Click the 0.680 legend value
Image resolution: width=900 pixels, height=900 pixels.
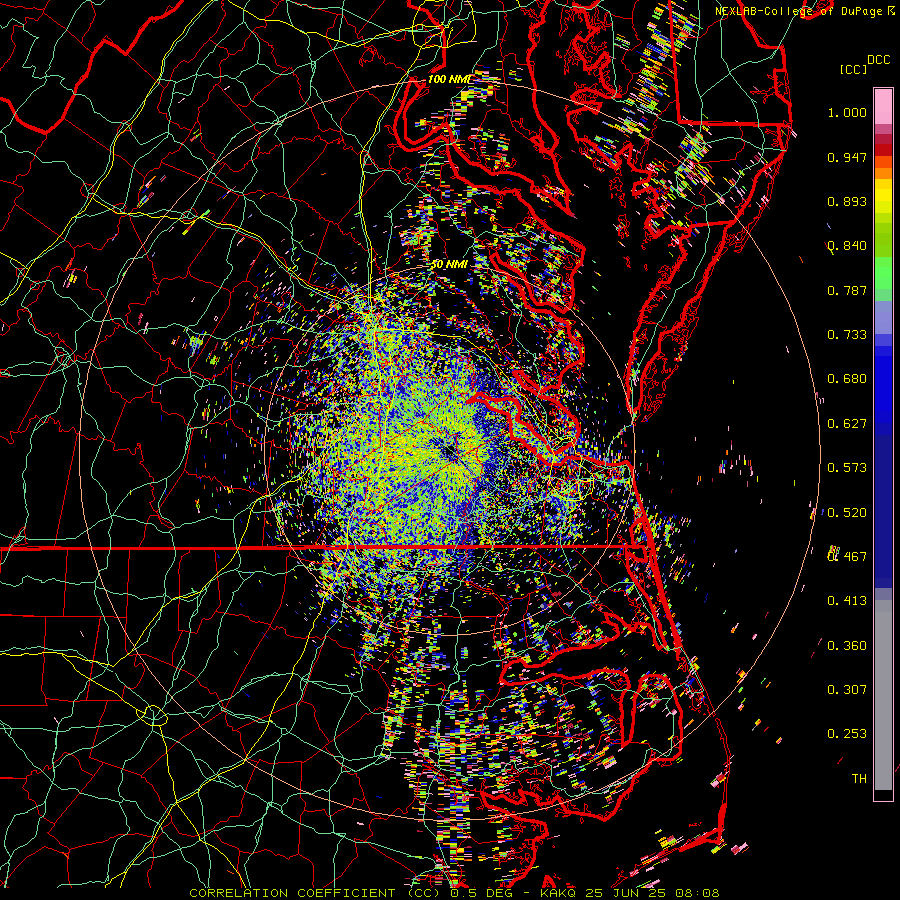click(x=847, y=379)
